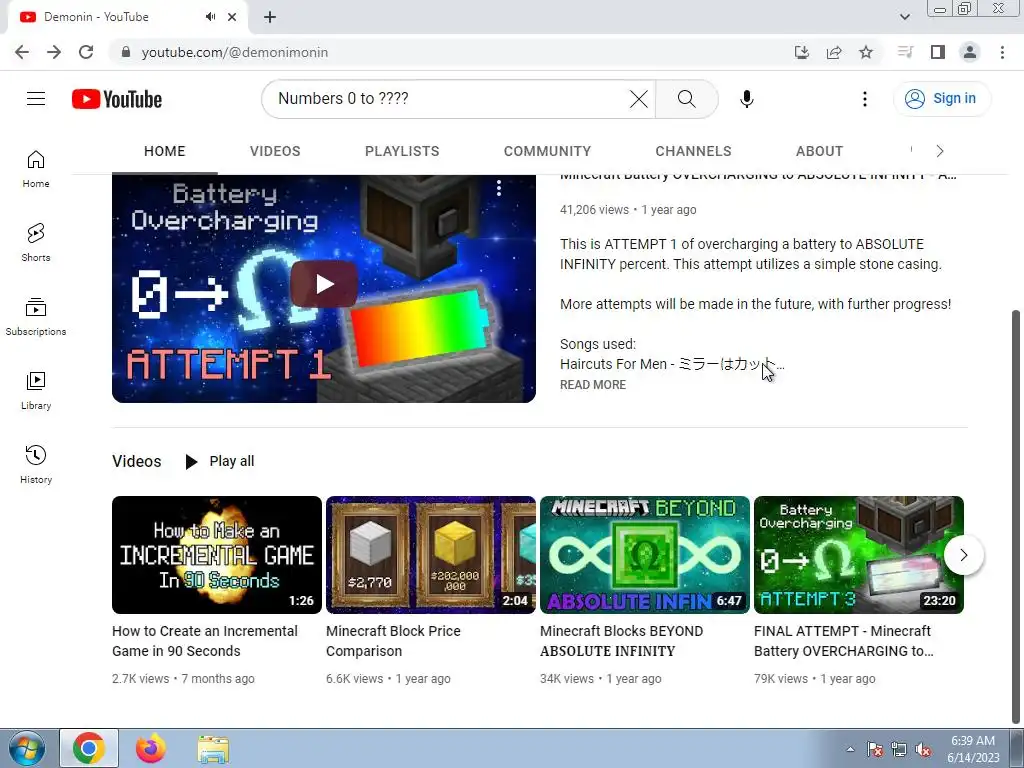
Task: Click the tray volume icon
Action: pos(923,750)
